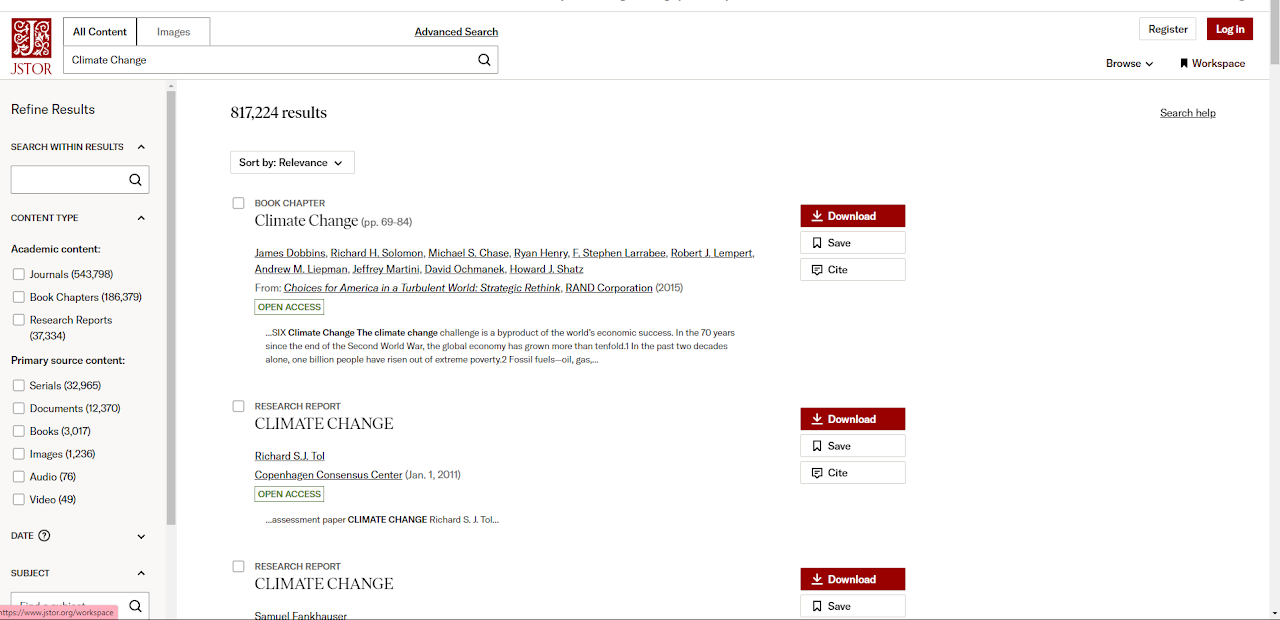
Task: Collapse the Content Type section
Action: pos(141,218)
